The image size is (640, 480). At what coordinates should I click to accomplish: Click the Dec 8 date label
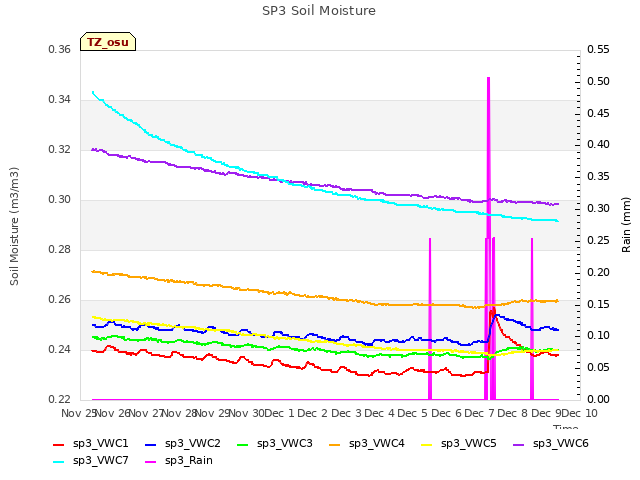(x=513, y=414)
